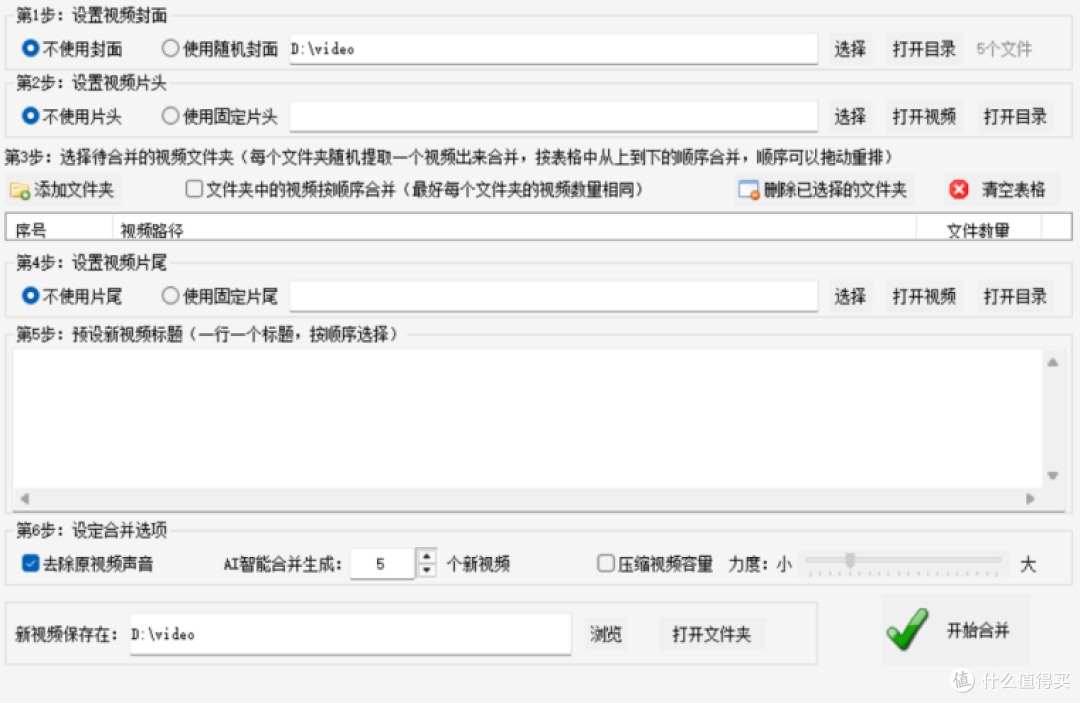This screenshot has height=703, width=1080.
Task: Click the 添加文件夹 button label
Action: (x=74, y=189)
